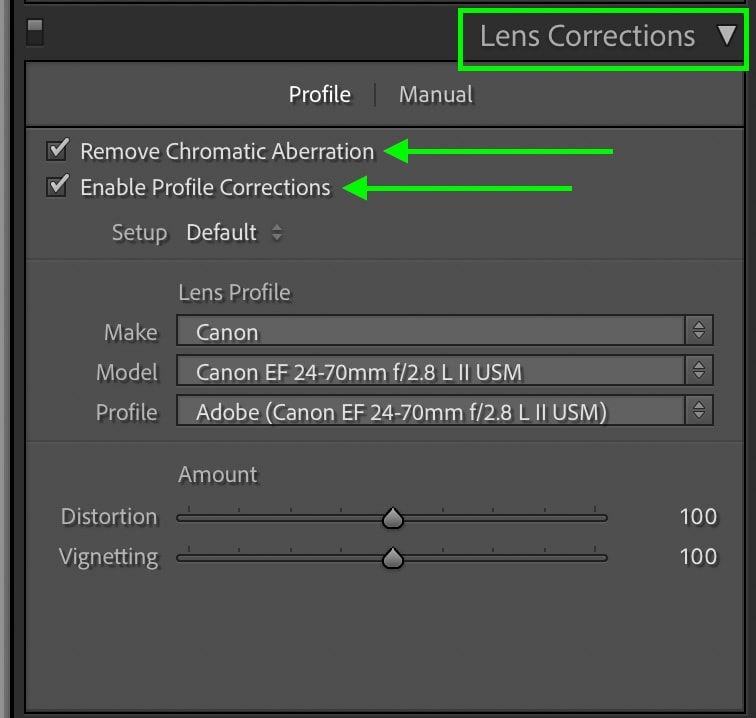Uncheck Remove Chromatic Aberration
756x718 pixels.
(57, 149)
